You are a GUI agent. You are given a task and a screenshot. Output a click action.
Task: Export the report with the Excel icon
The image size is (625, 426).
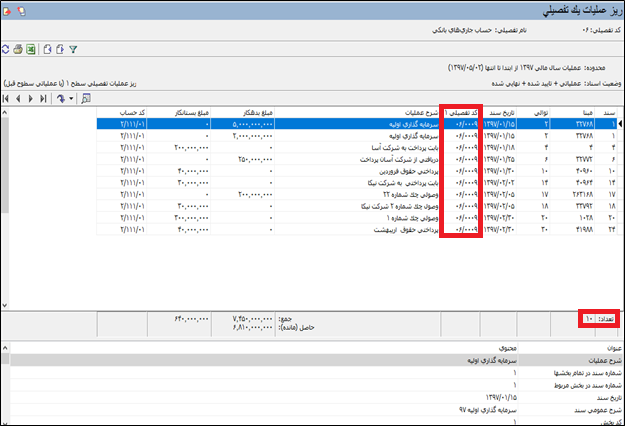(32, 49)
